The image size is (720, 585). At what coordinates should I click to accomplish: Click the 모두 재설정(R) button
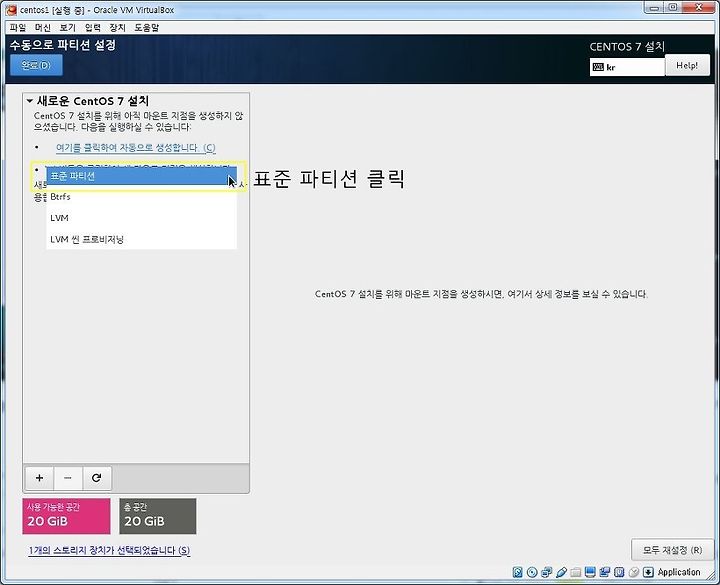click(x=673, y=550)
